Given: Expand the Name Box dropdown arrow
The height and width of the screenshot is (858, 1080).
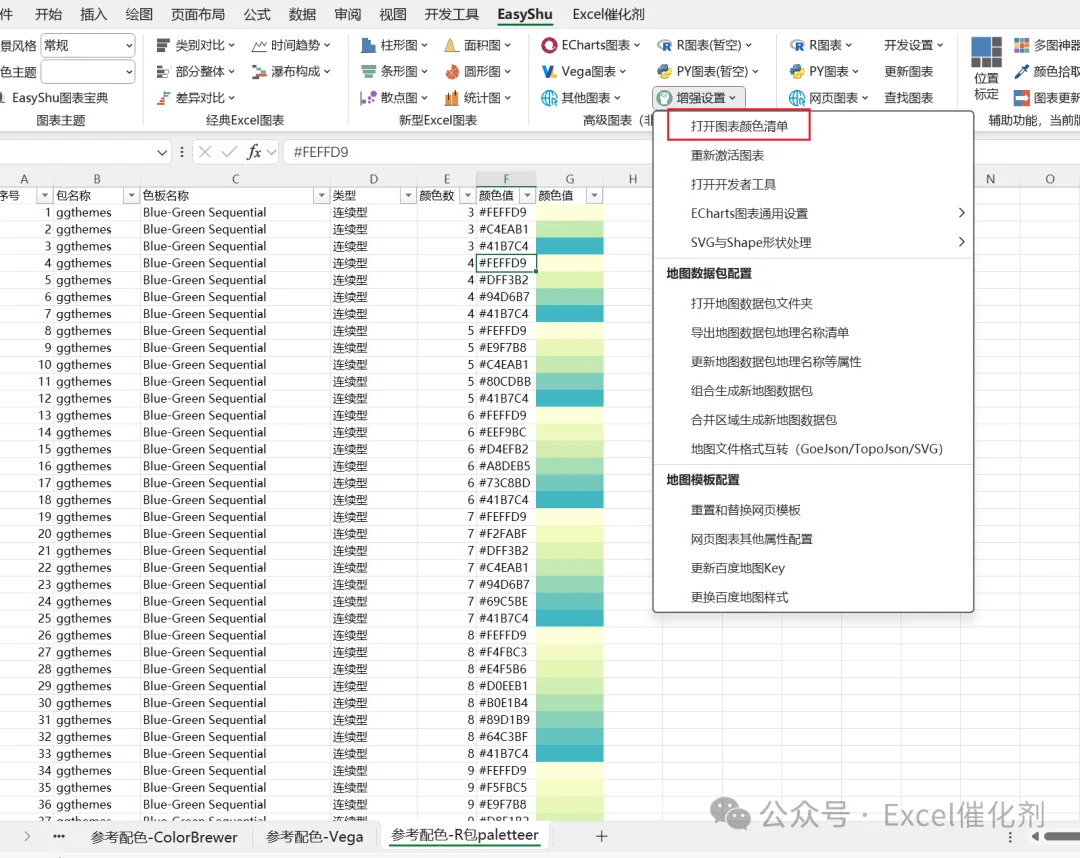Looking at the screenshot, I should point(162,152).
